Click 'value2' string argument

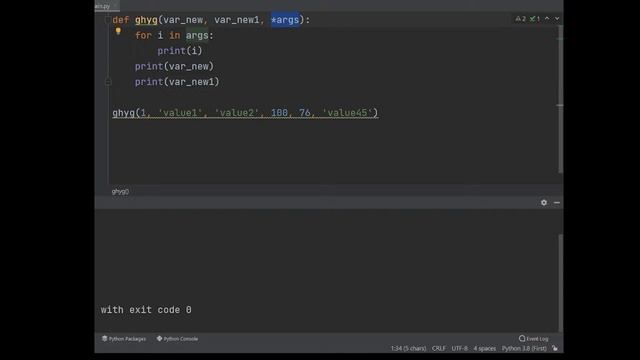(x=237, y=113)
